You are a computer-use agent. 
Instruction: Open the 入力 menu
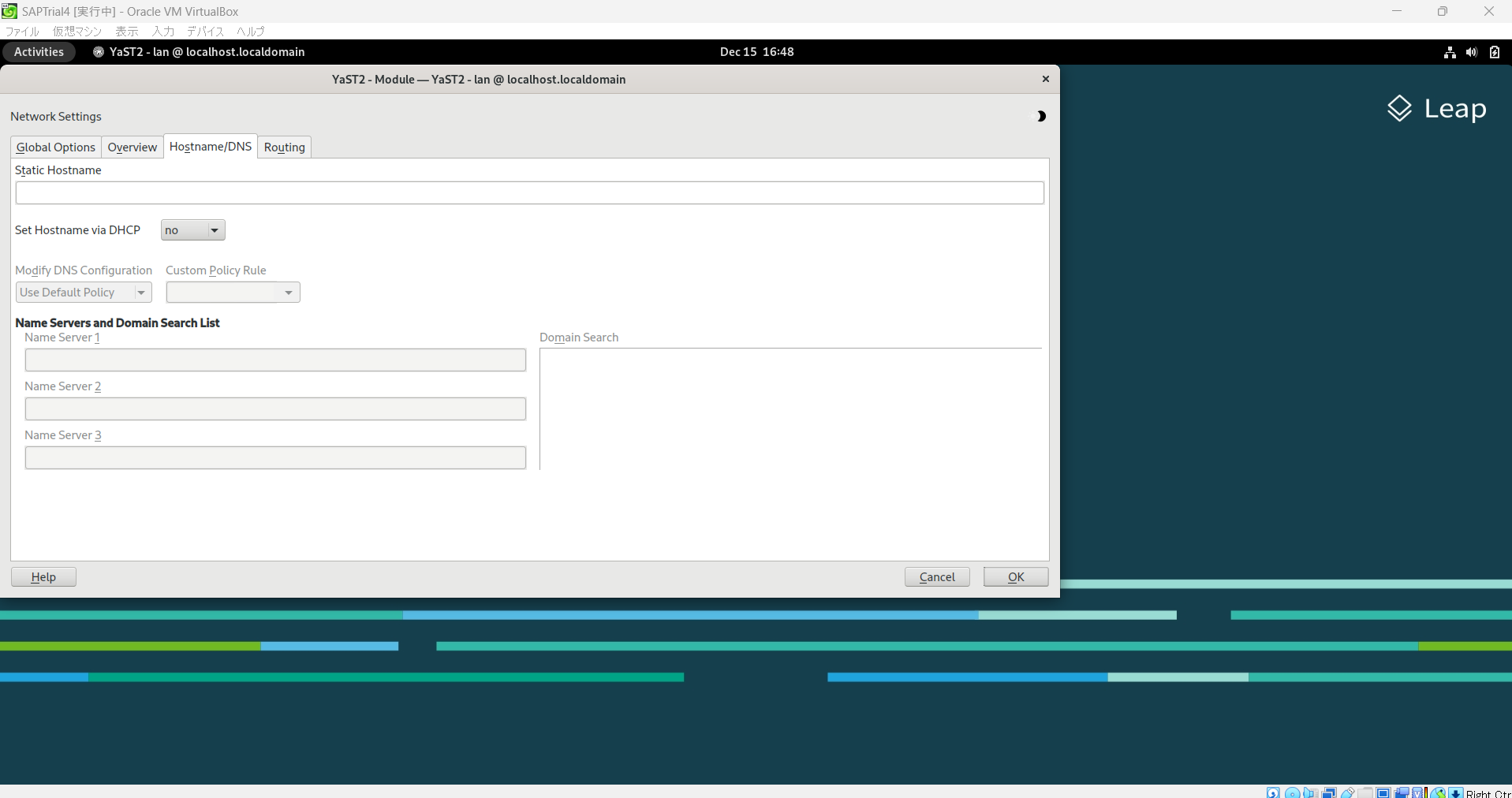[163, 32]
